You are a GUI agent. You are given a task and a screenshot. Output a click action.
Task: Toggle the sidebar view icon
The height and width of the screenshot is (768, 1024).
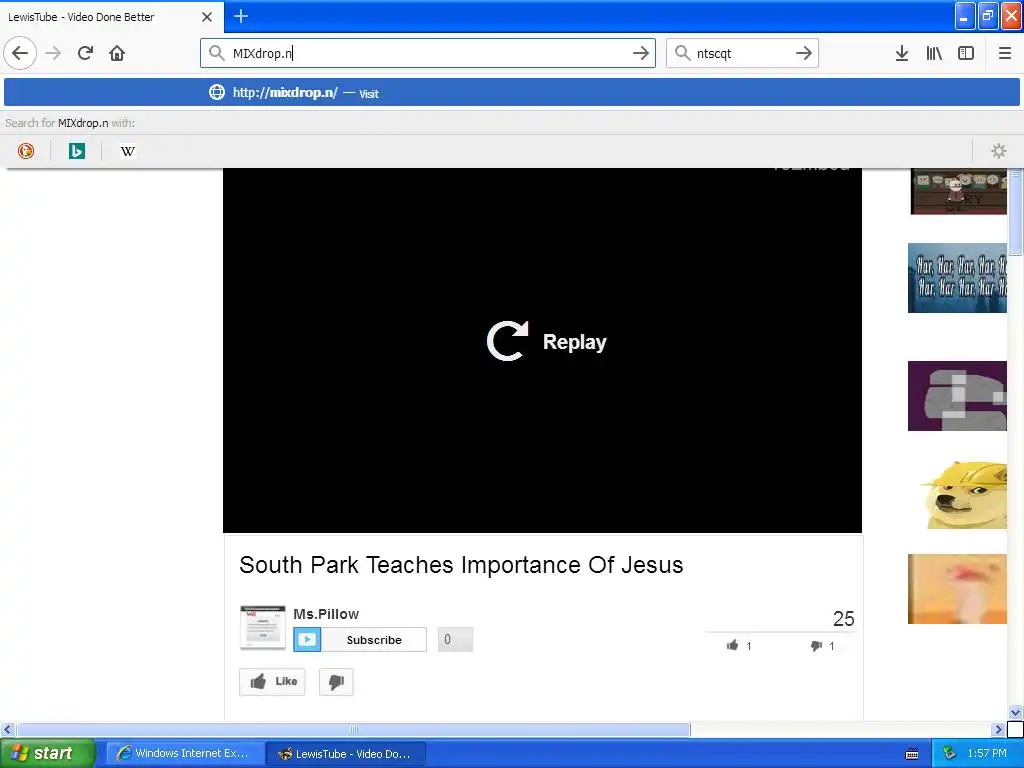point(966,53)
